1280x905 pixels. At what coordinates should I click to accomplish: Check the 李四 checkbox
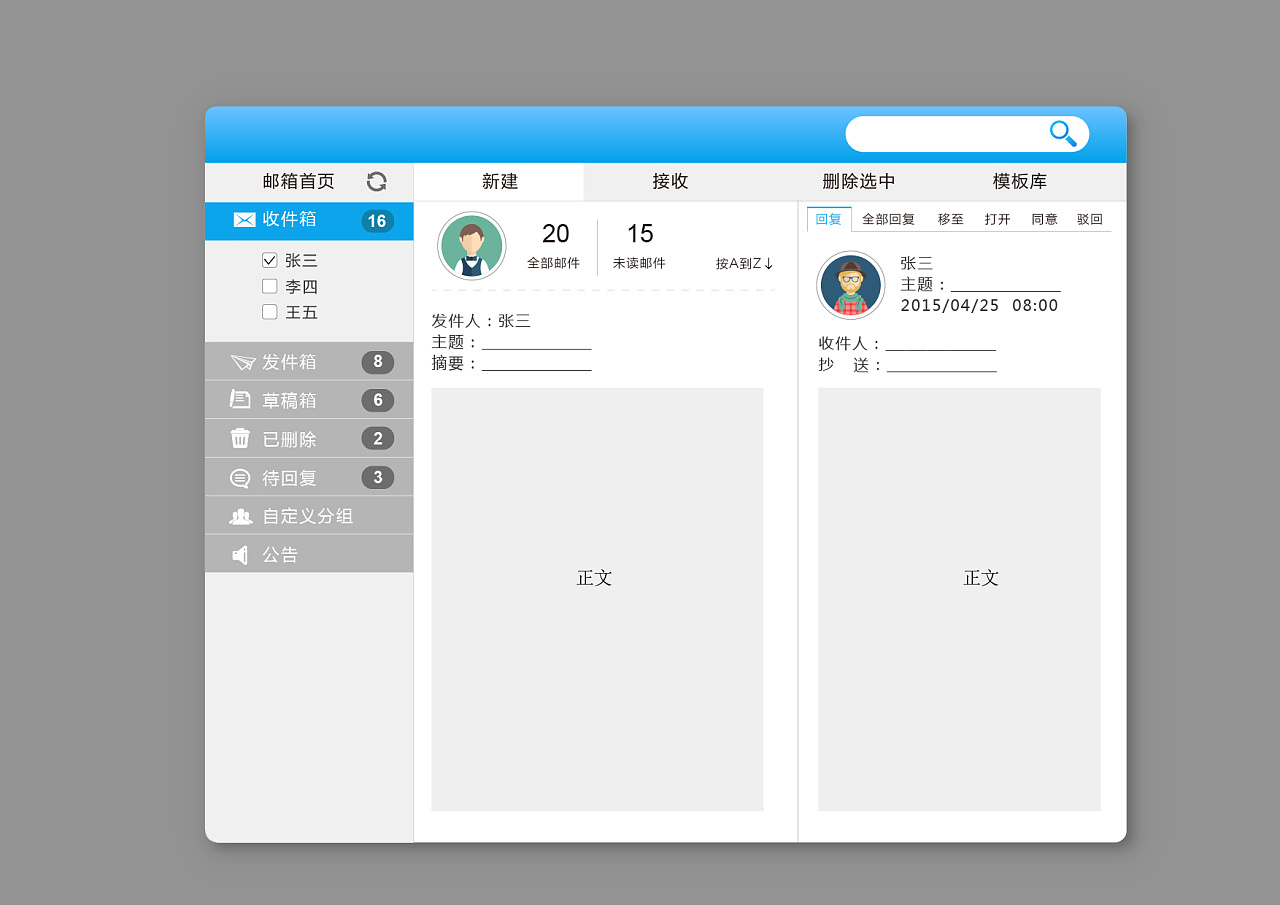(x=269, y=286)
